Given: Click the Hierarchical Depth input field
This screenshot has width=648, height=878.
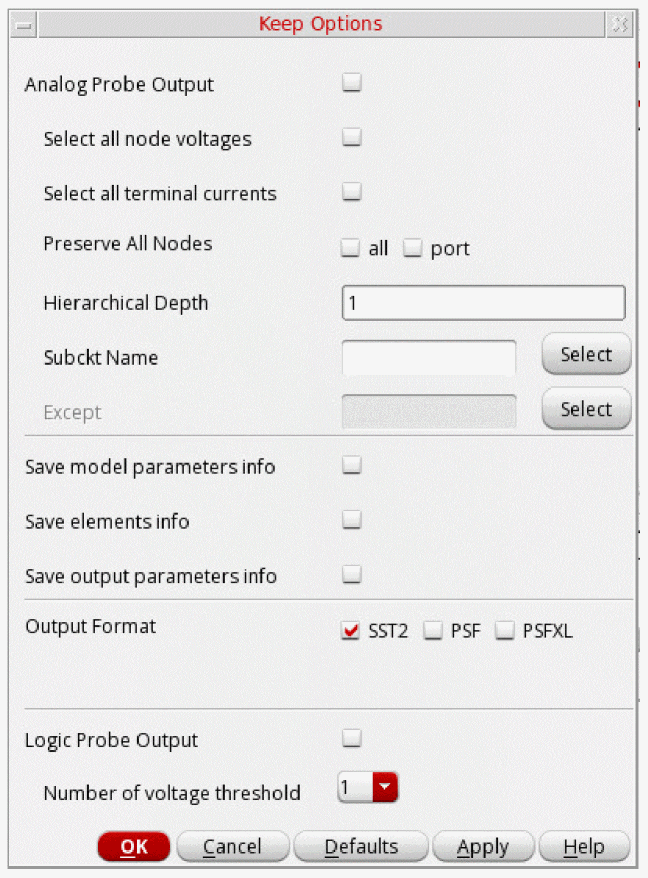Looking at the screenshot, I should click(483, 303).
